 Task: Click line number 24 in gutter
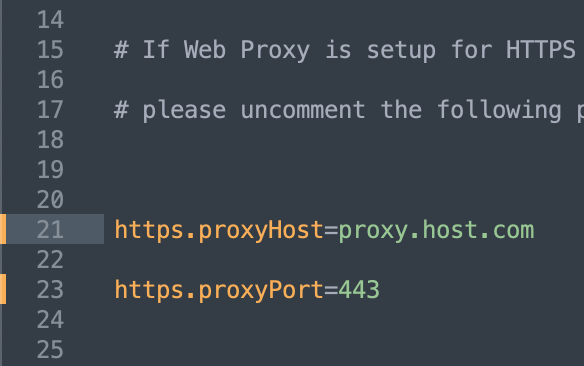pyautogui.click(x=51, y=319)
